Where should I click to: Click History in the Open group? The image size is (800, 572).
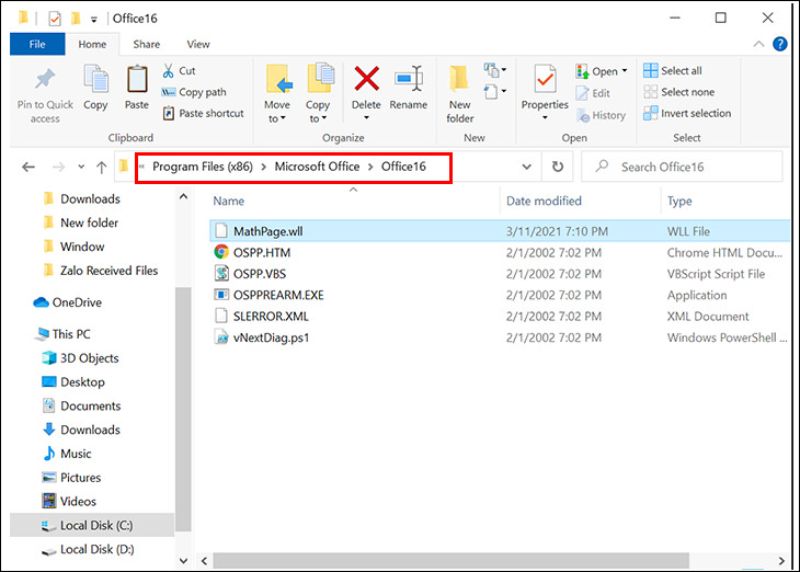tap(601, 115)
